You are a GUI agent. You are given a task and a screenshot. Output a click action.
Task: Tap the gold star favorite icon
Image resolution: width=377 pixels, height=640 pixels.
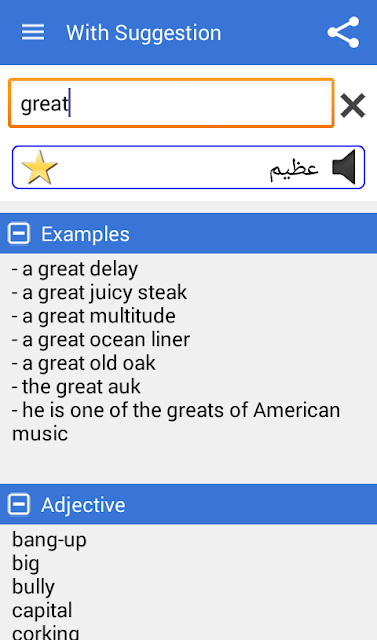(39, 167)
